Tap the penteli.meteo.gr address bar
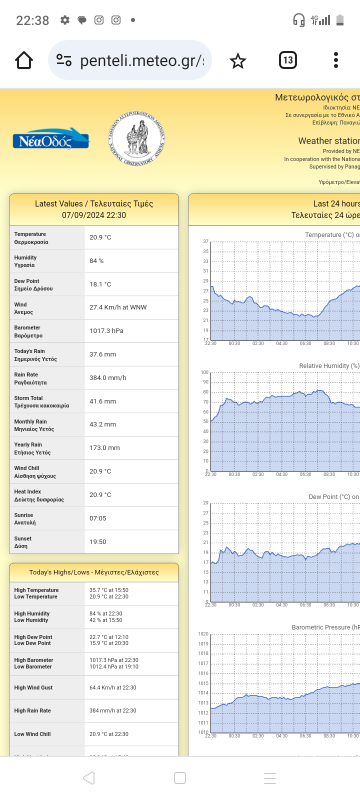 click(x=130, y=61)
